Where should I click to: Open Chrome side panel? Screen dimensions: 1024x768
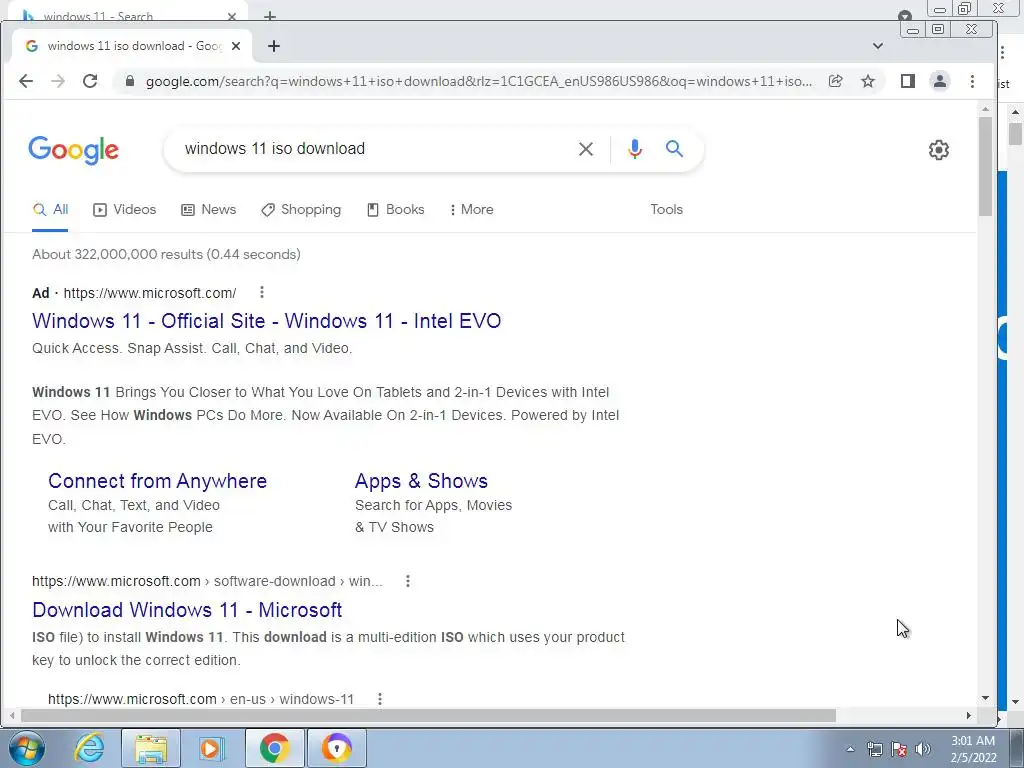click(x=907, y=81)
